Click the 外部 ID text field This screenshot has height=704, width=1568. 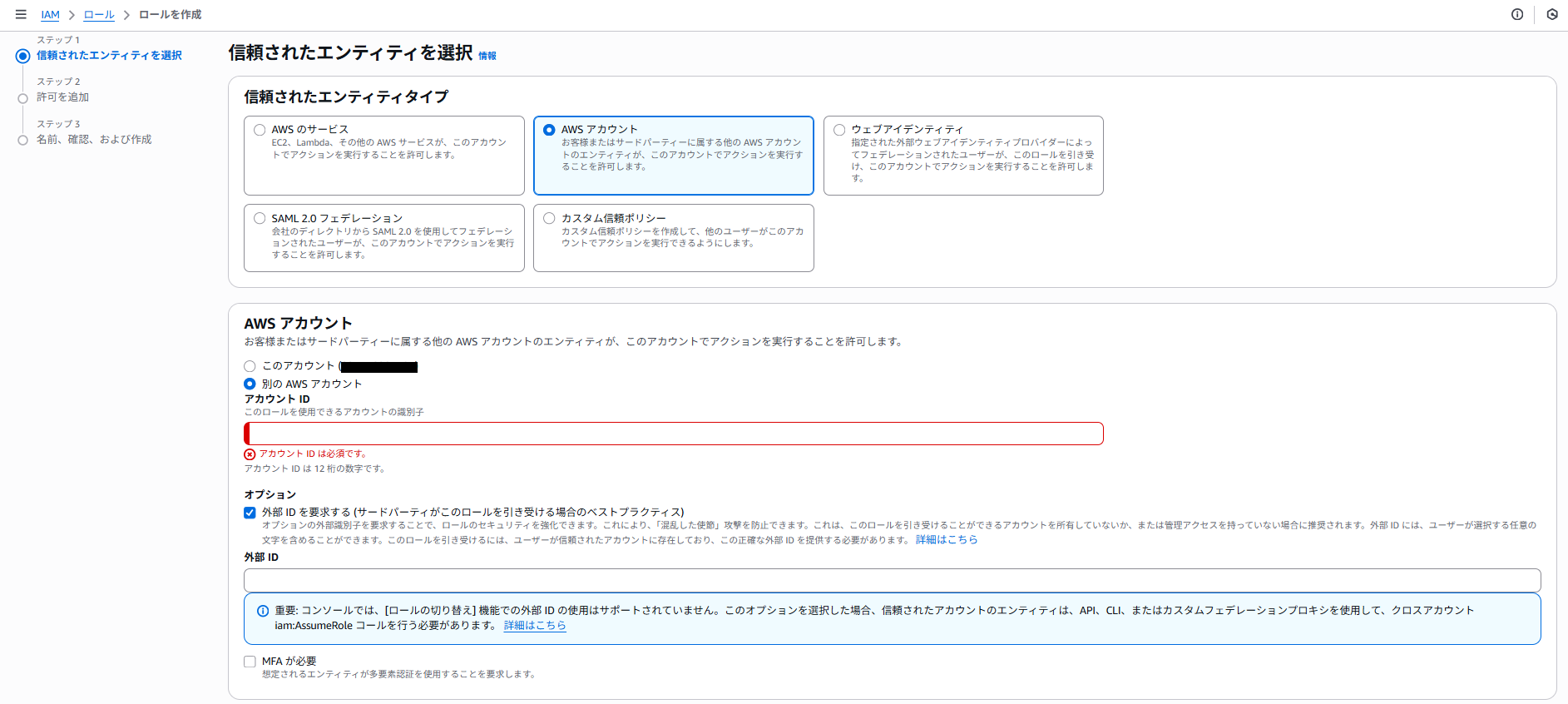[892, 580]
